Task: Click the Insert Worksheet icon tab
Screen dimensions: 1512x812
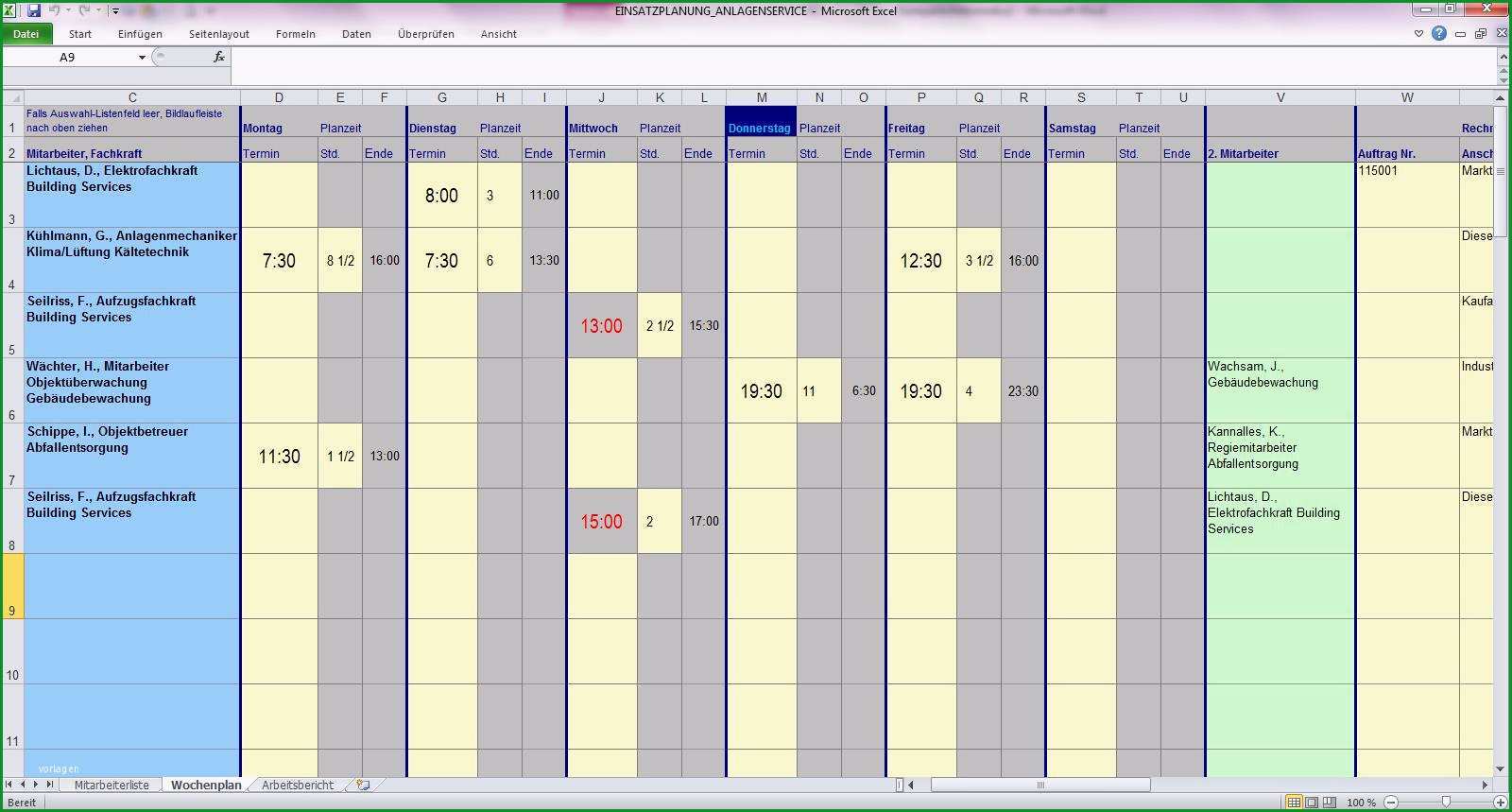Action: 362,785
